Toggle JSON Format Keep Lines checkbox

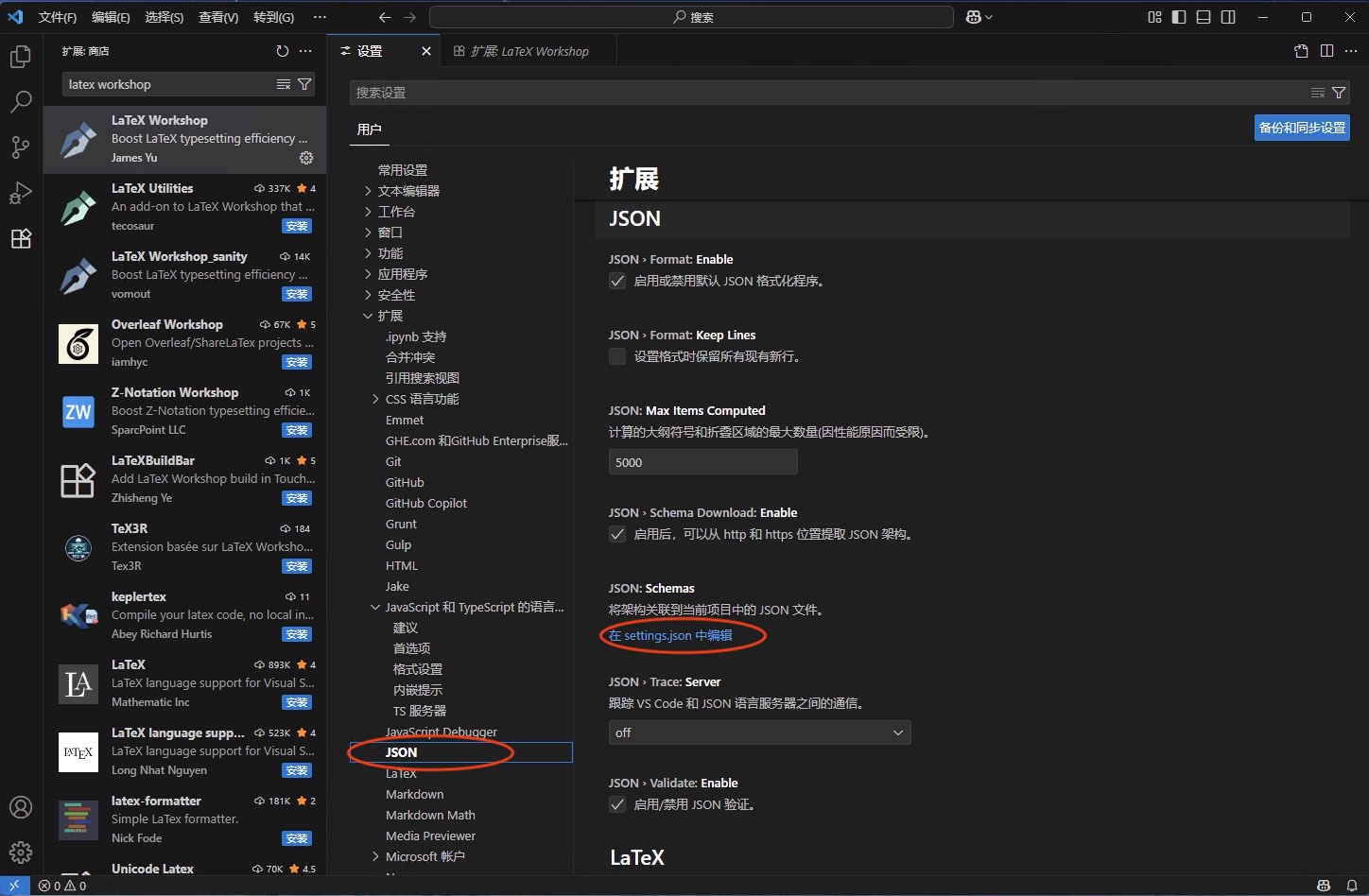[617, 356]
